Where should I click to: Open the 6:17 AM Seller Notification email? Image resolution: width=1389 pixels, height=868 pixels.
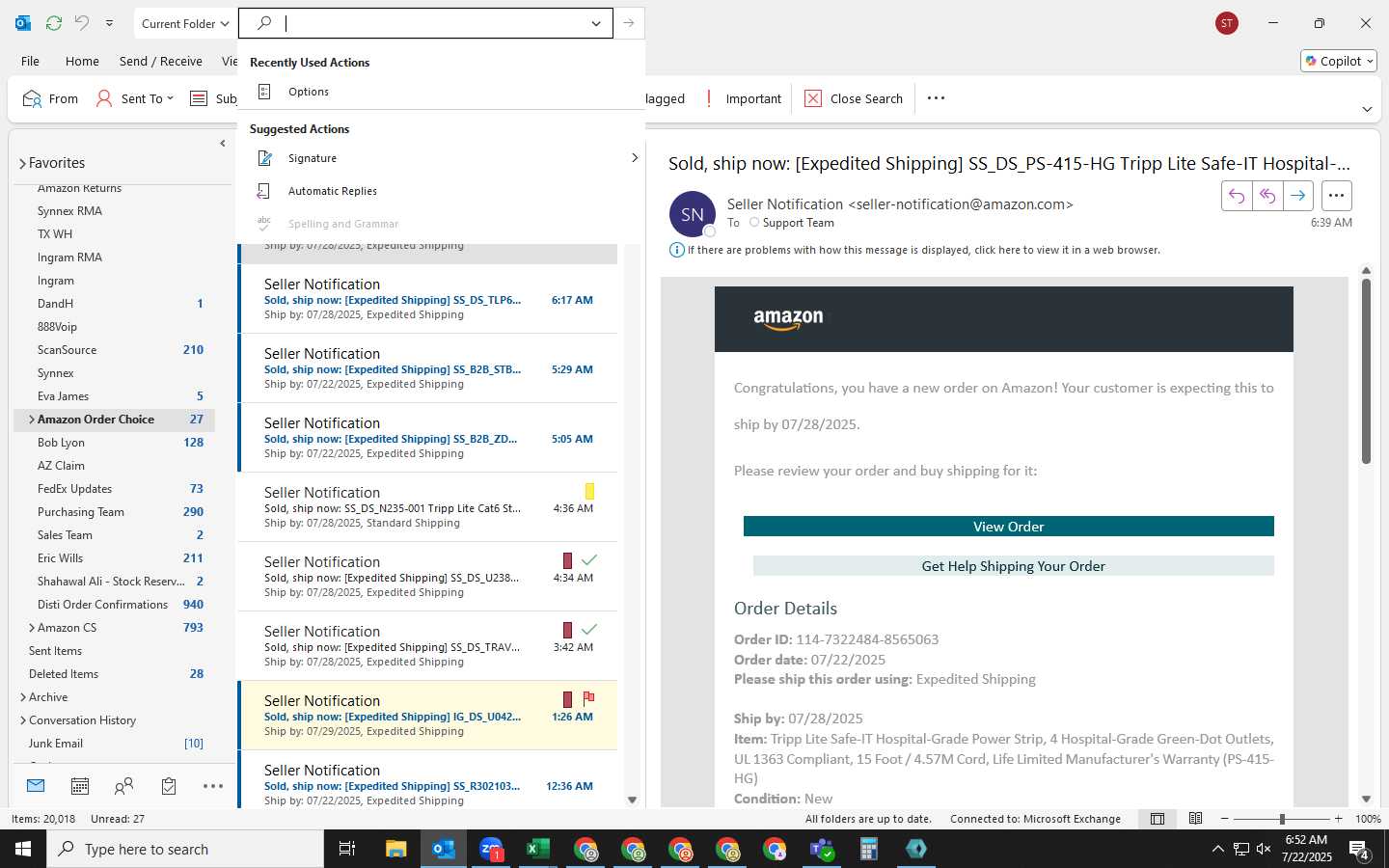[x=428, y=299]
